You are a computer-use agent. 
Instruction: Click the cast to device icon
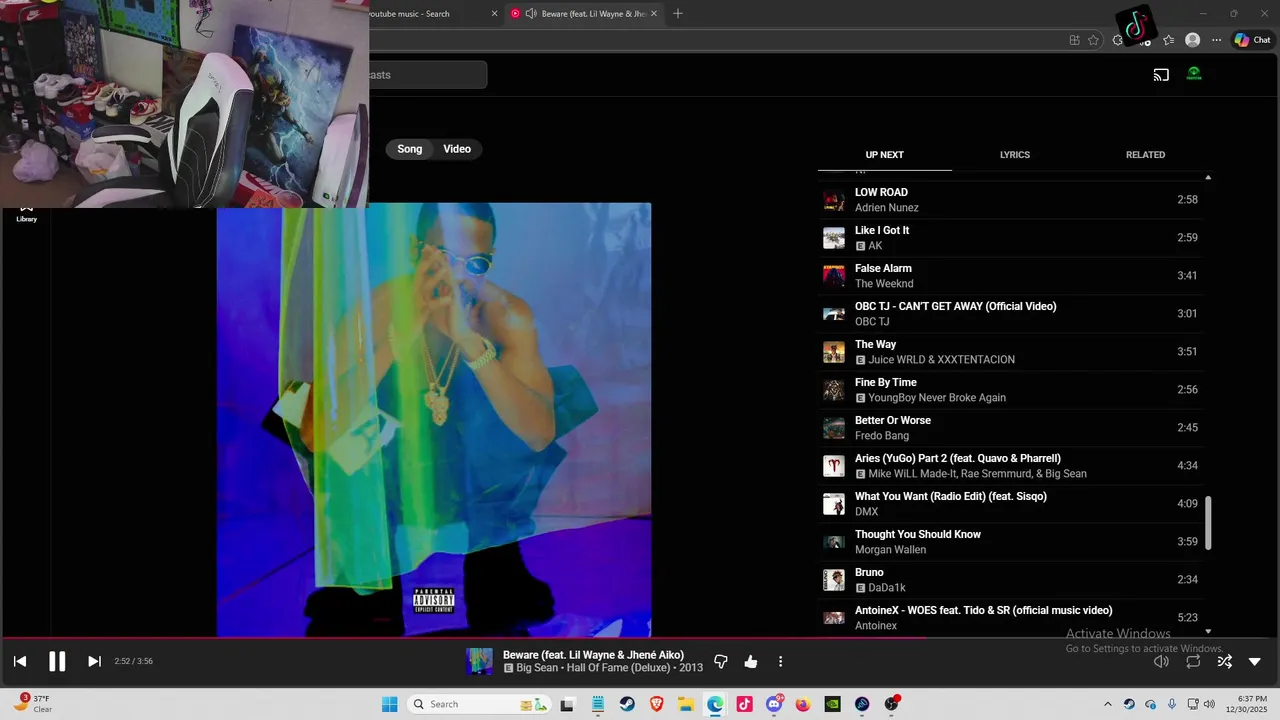click(1161, 74)
